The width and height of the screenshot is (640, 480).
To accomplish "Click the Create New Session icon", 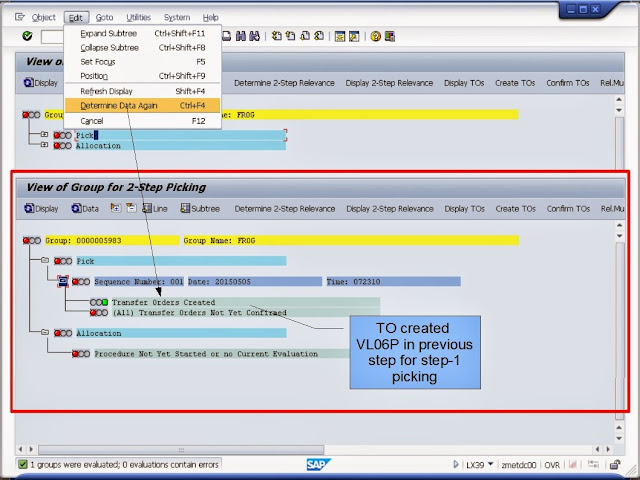I will [340, 36].
